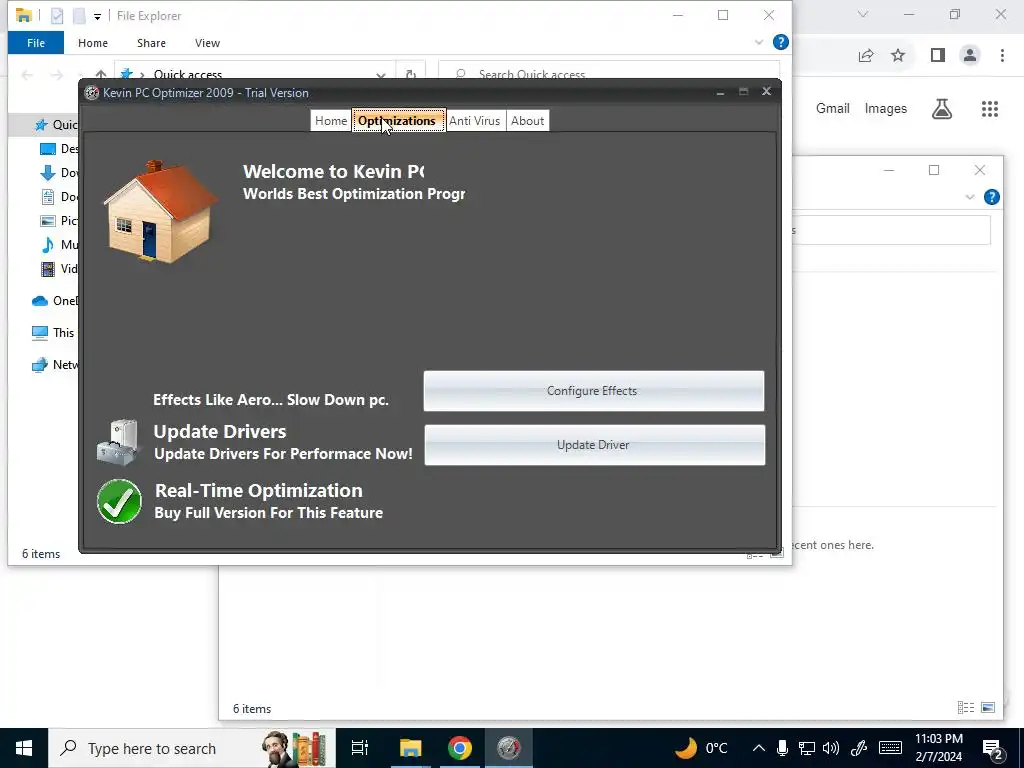Select Documents in the navigation pane
1024x768 pixels.
(x=59, y=197)
